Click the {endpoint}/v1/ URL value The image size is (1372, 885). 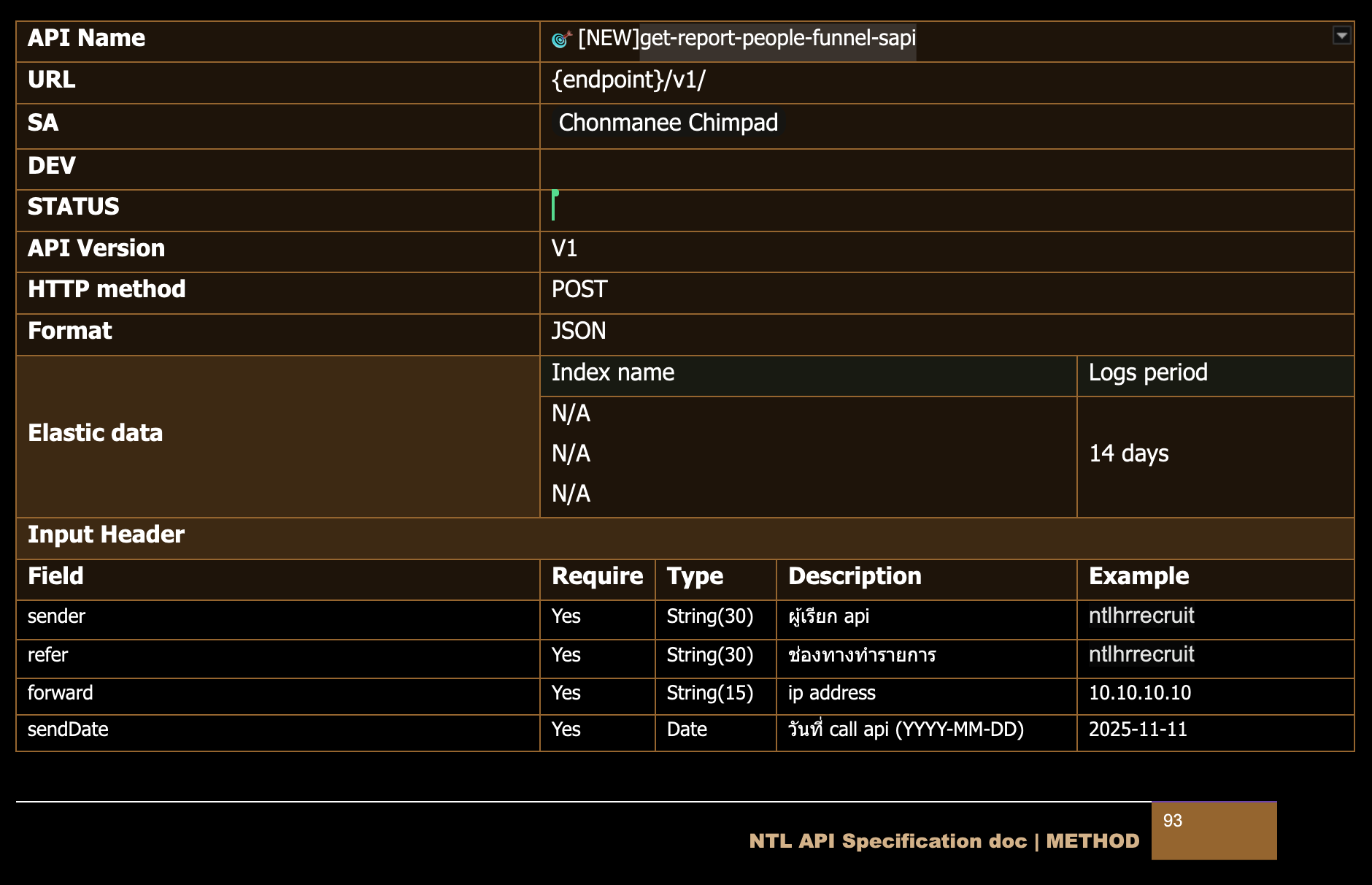coord(628,80)
